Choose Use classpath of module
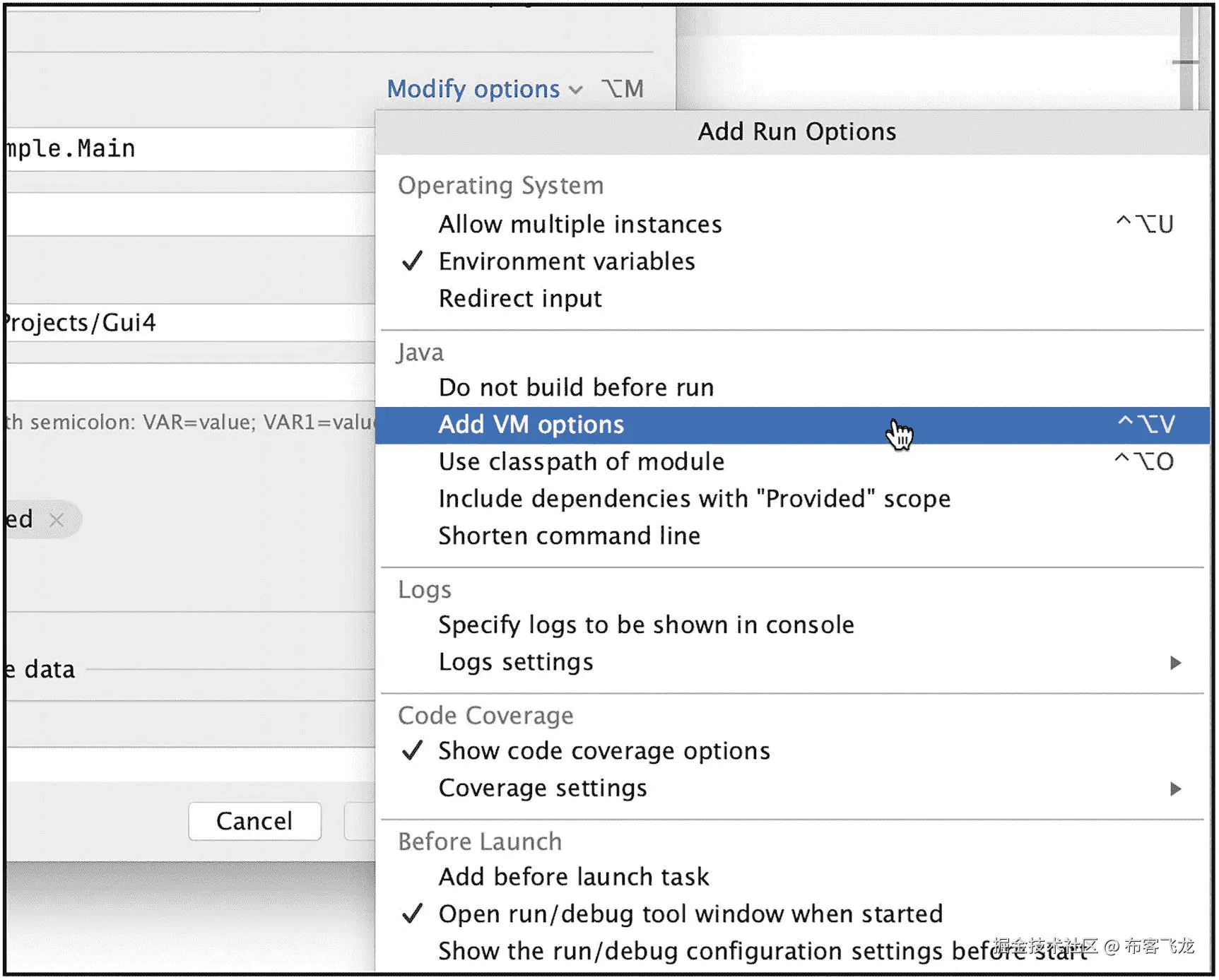 [x=581, y=461]
